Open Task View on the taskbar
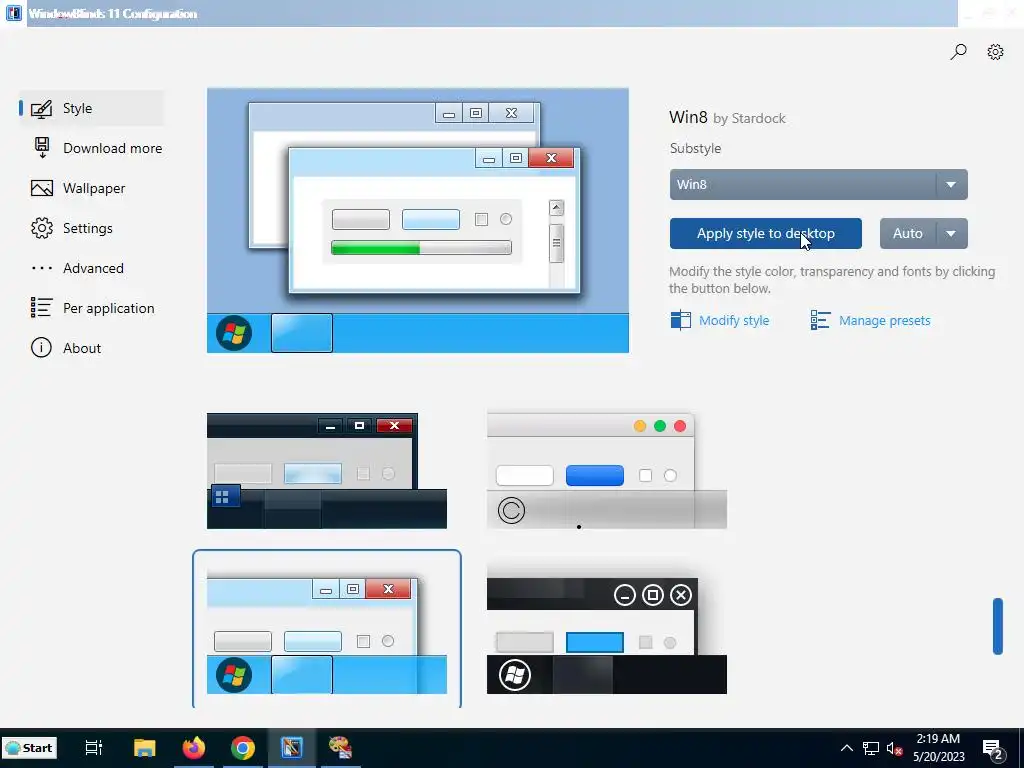The image size is (1024, 768). click(x=94, y=748)
